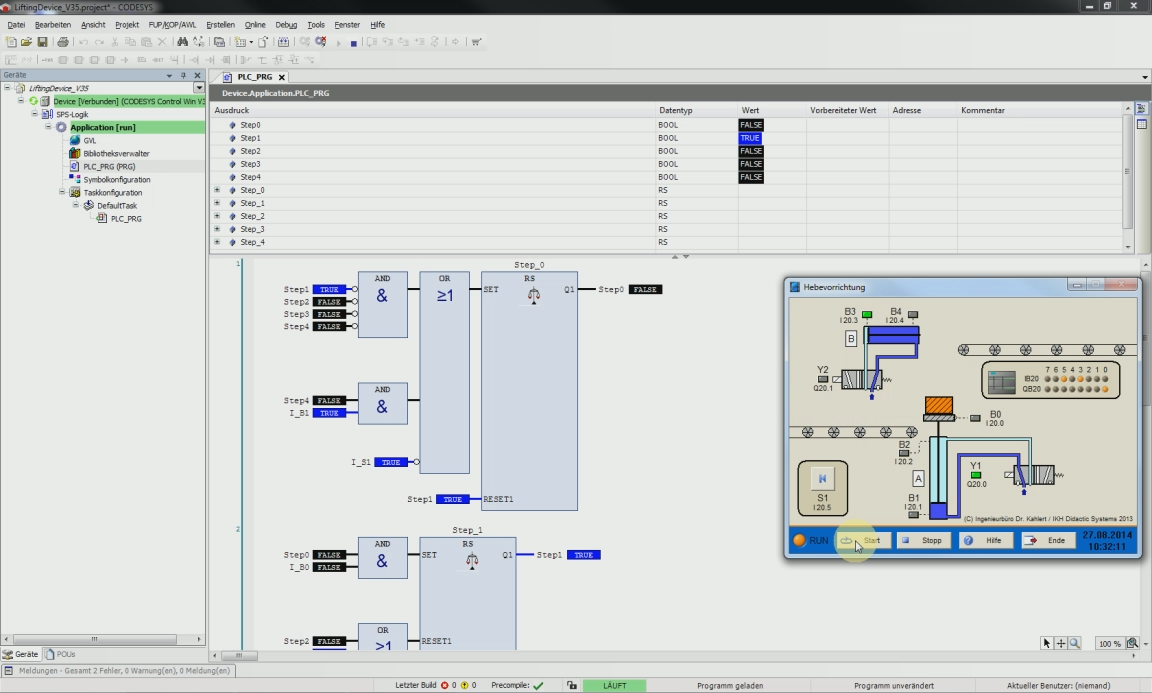Expand the Step_4 RS variable row
Viewport: 1152px width, 693px height.
pos(217,242)
